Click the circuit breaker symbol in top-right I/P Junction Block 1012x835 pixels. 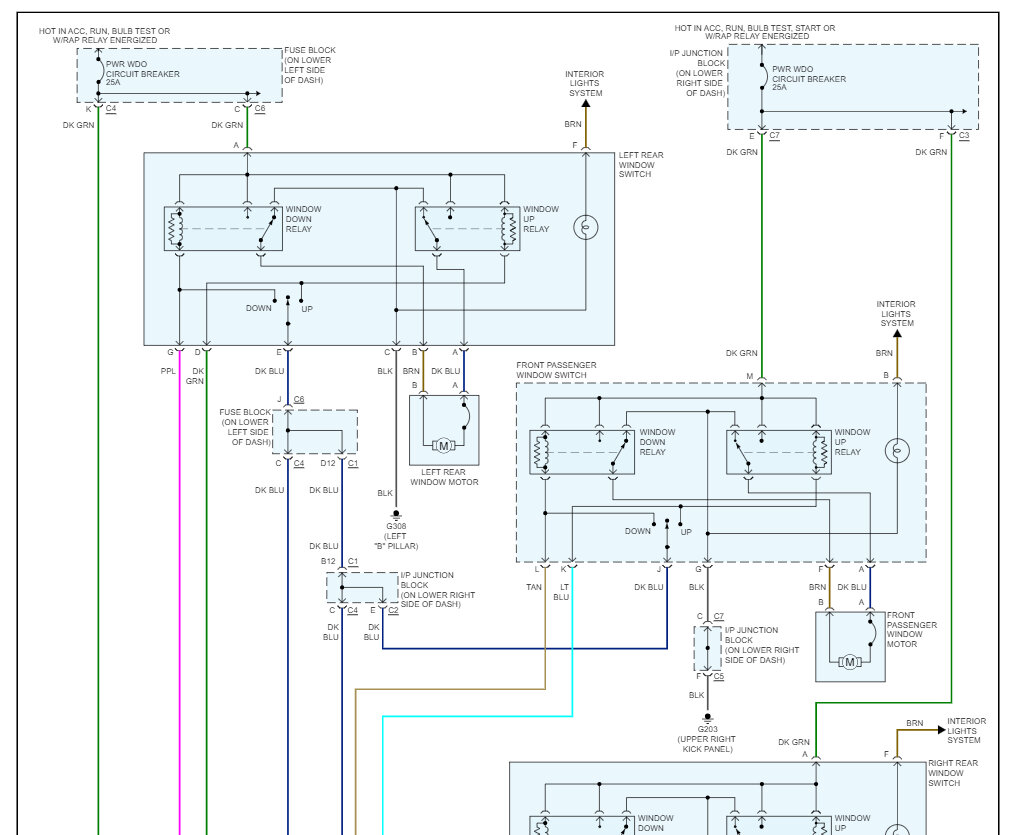pyautogui.click(x=763, y=76)
